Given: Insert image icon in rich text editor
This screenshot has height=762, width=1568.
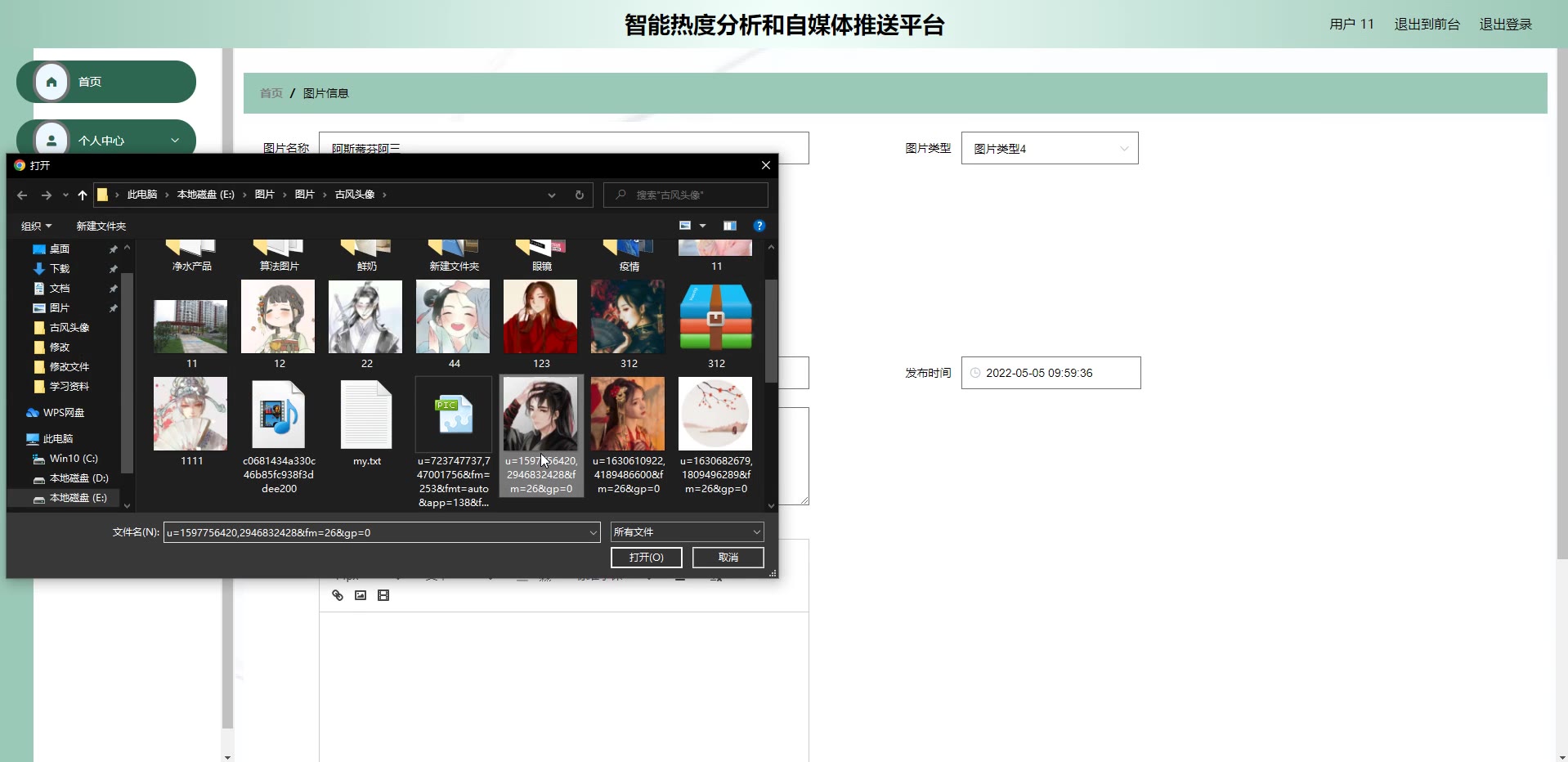Looking at the screenshot, I should [361, 595].
